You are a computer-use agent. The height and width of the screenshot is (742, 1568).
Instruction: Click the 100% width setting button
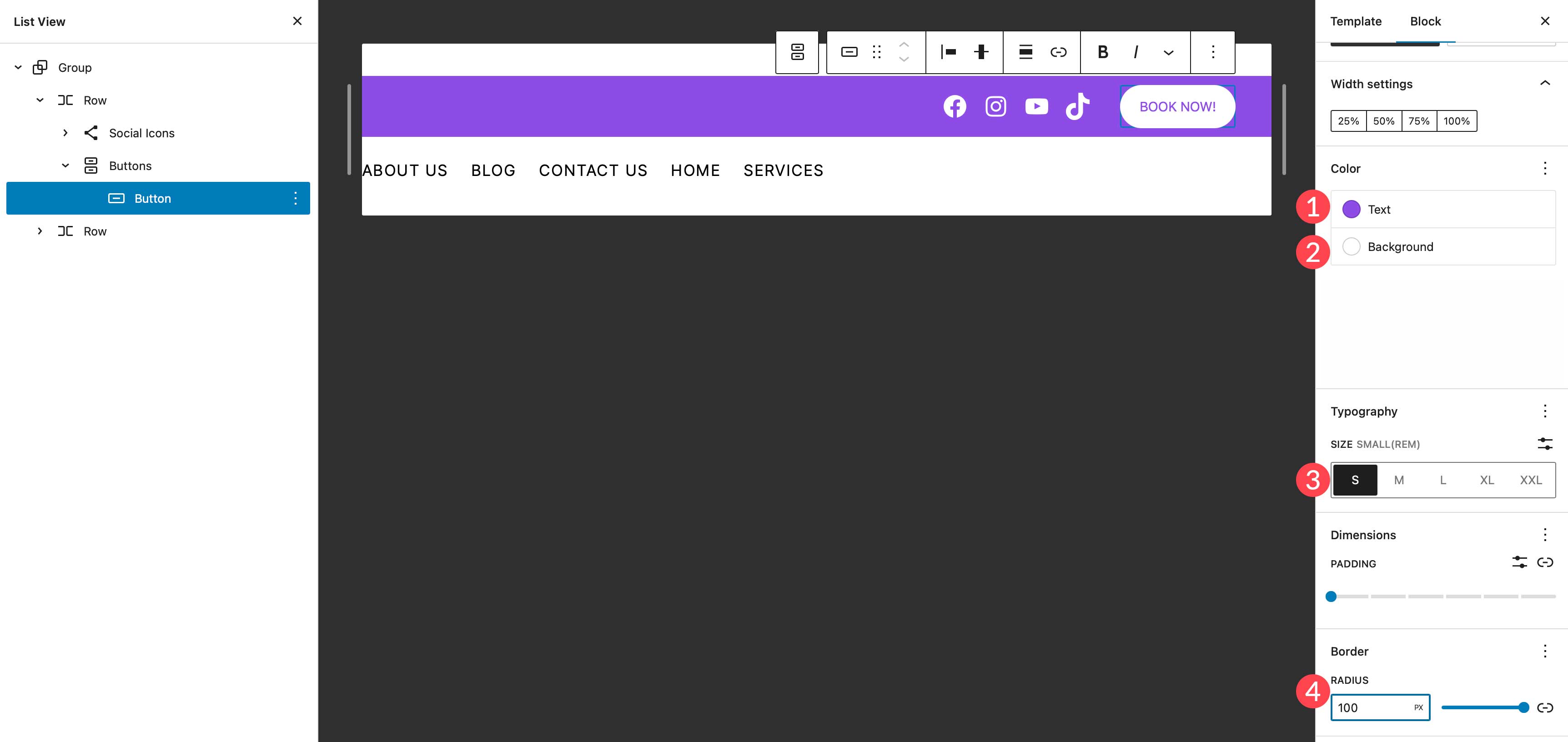coord(1456,121)
